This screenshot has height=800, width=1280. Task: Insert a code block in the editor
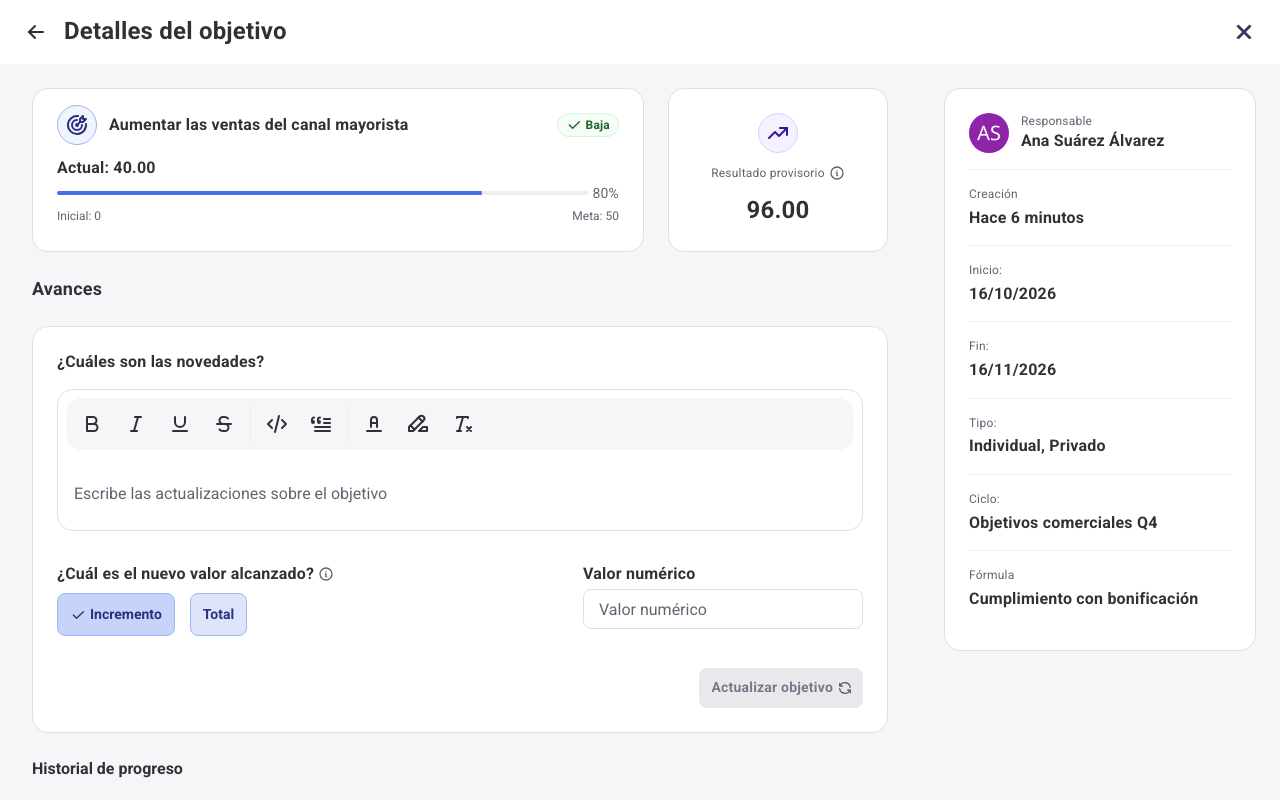(277, 424)
